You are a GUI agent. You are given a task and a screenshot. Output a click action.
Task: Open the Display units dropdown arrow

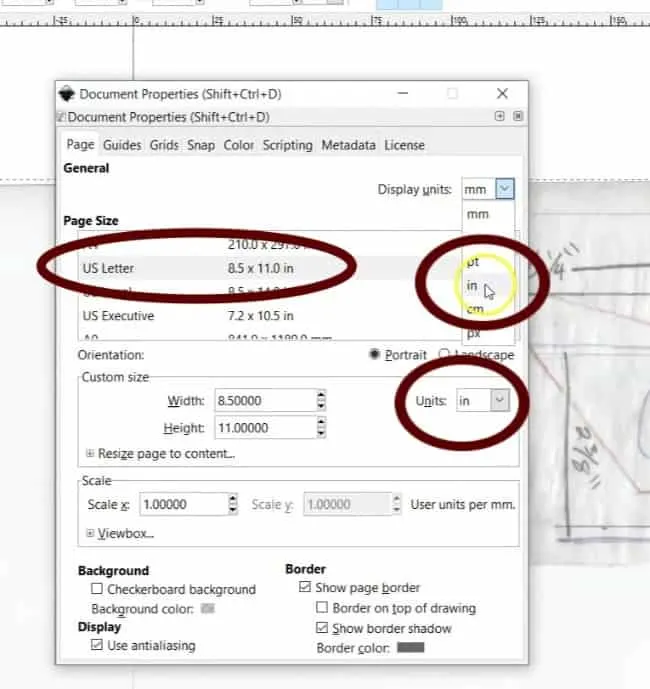pyautogui.click(x=505, y=189)
